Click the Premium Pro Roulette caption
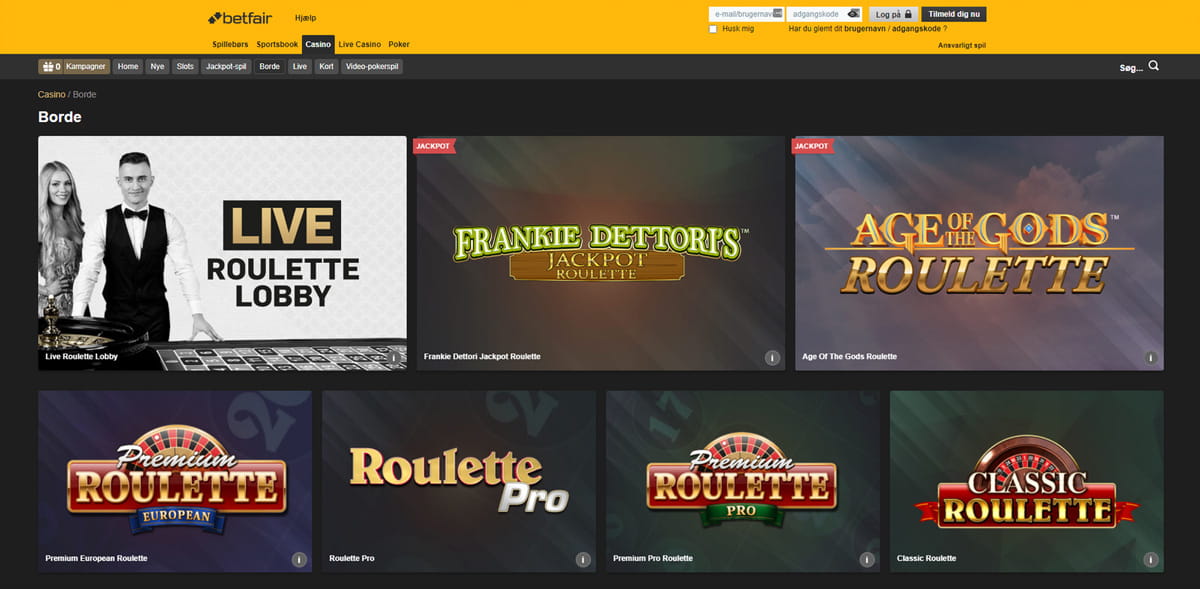This screenshot has height=589, width=1200. (653, 558)
